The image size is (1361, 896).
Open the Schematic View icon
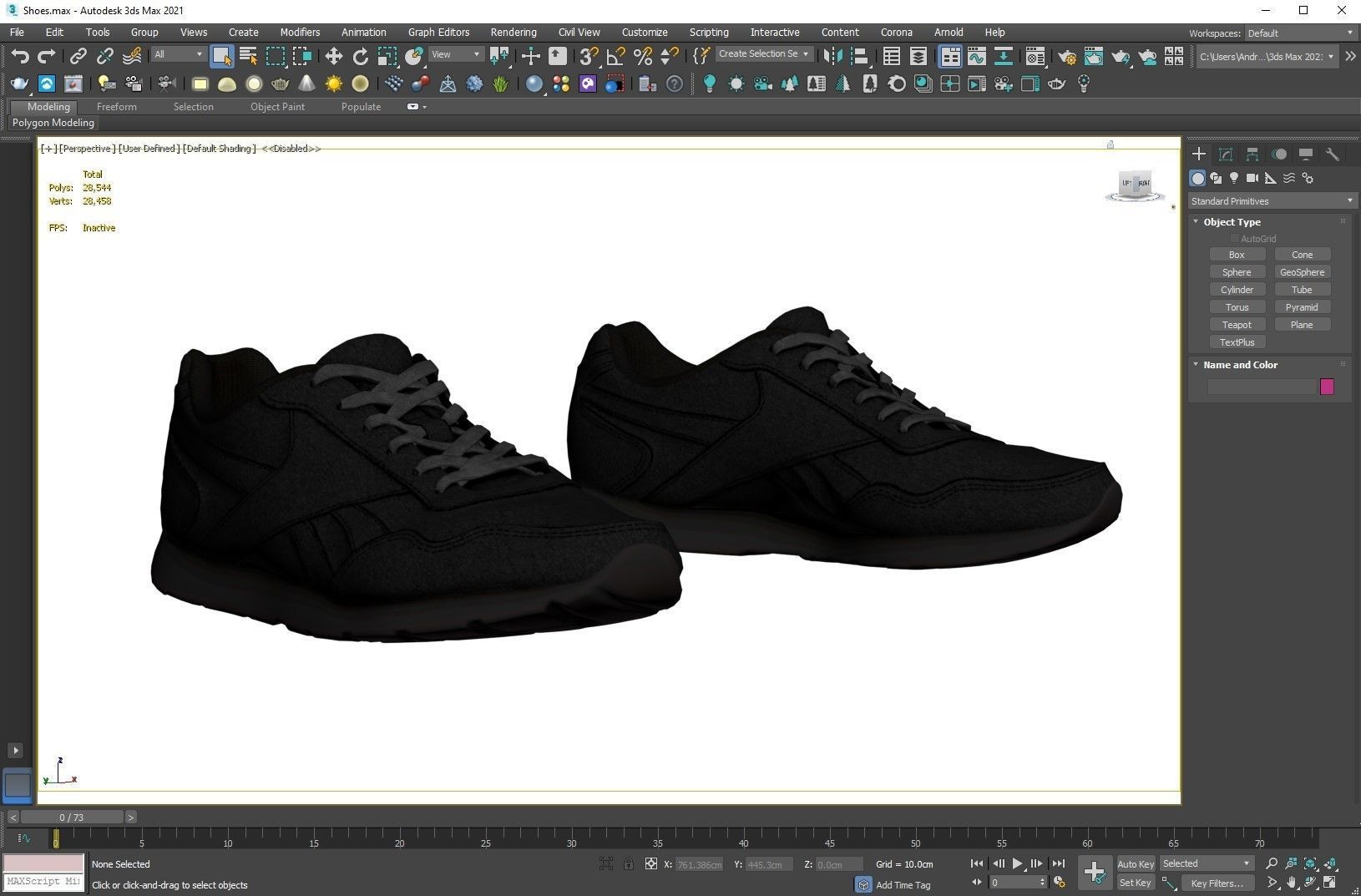click(1003, 56)
